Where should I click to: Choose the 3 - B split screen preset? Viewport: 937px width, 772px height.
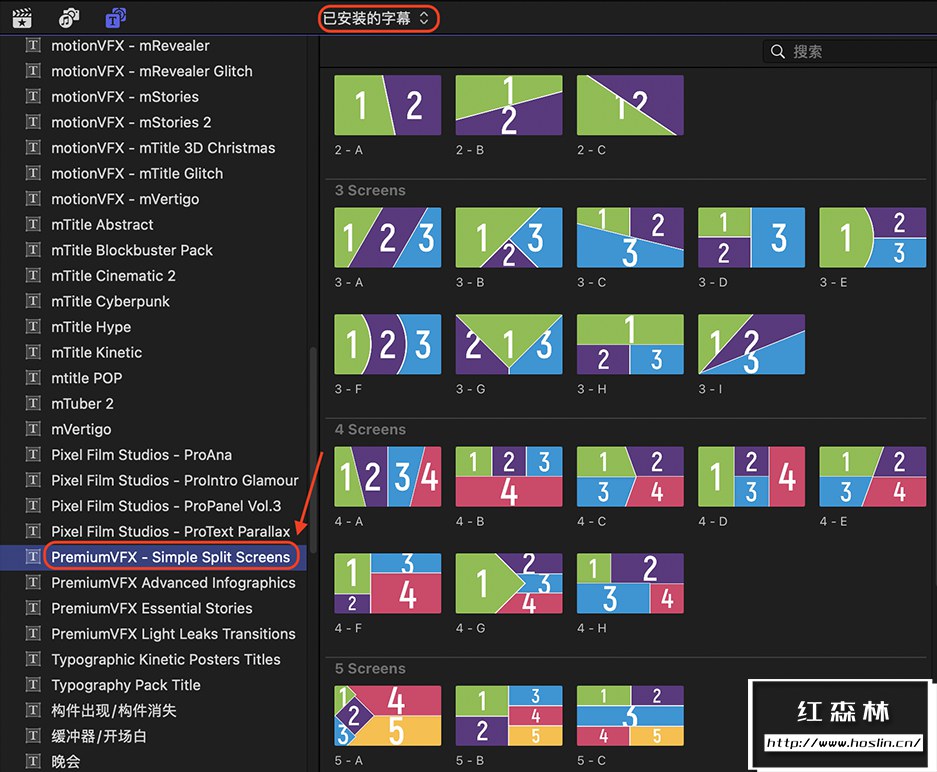click(509, 237)
